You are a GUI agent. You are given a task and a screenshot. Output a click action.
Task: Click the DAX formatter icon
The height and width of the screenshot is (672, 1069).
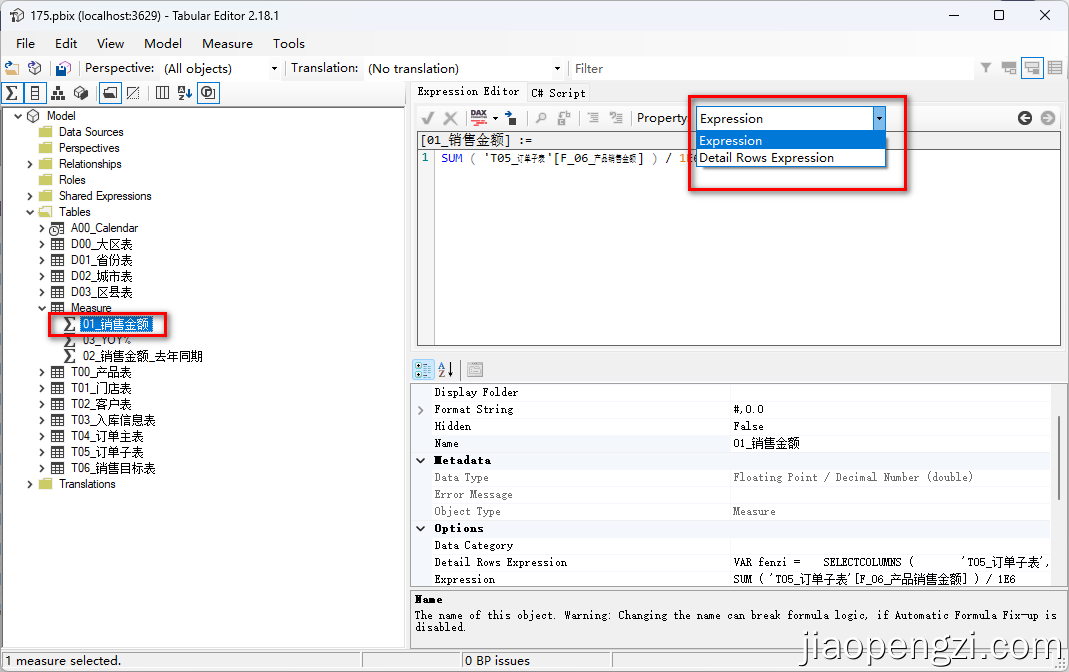pyautogui.click(x=479, y=118)
